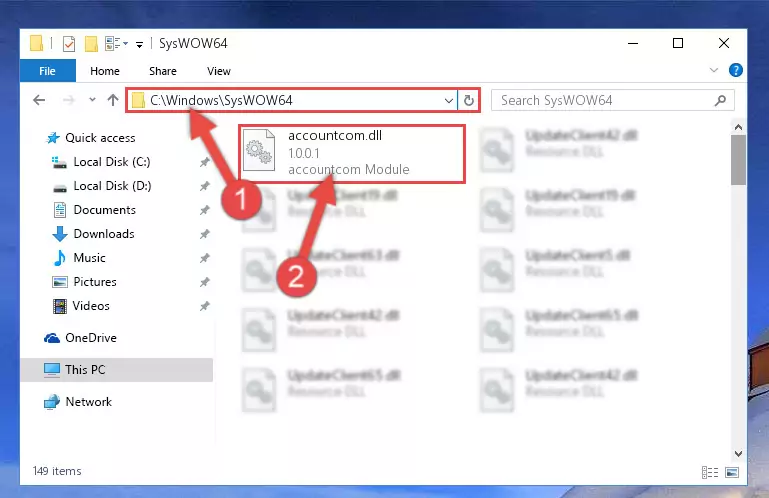Expand the address bar history dropdown
Image resolution: width=769 pixels, height=498 pixels.
tap(449, 101)
